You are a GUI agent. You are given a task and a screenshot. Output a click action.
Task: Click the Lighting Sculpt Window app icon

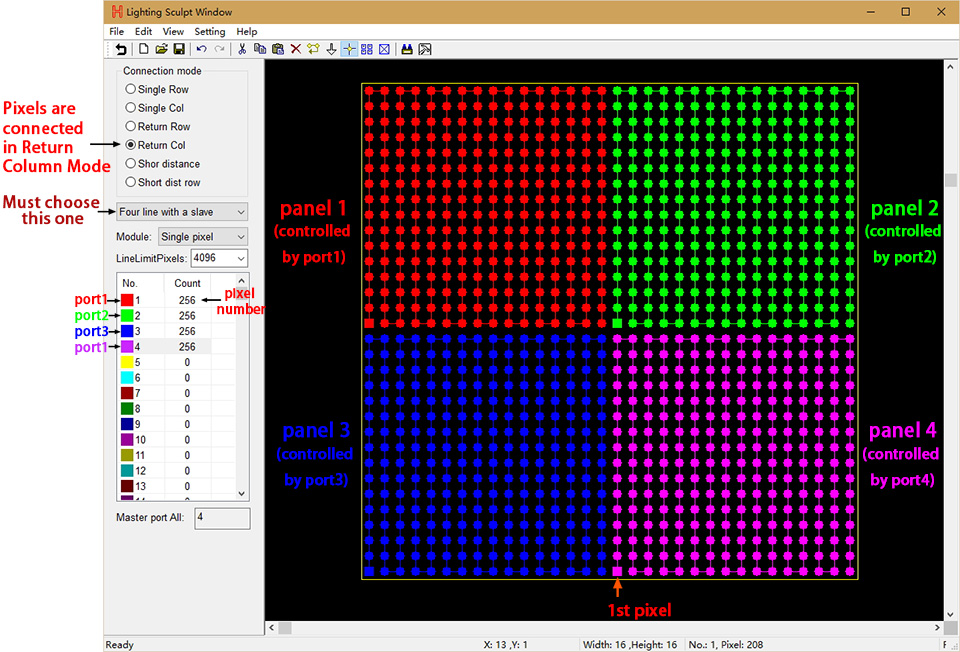click(116, 12)
